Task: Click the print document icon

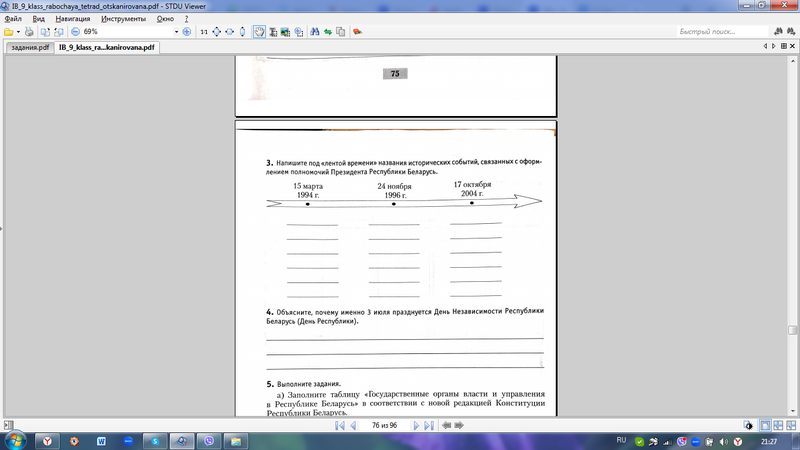Action: pyautogui.click(x=30, y=32)
